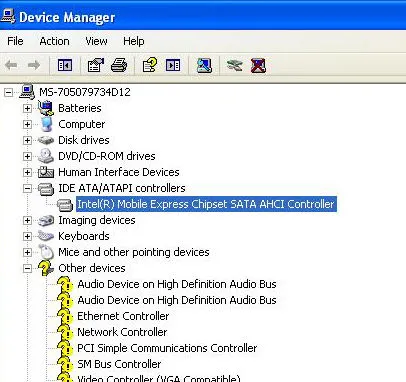Toggle the console tree pane toolbar icon
406x382 pixels.
65,65
